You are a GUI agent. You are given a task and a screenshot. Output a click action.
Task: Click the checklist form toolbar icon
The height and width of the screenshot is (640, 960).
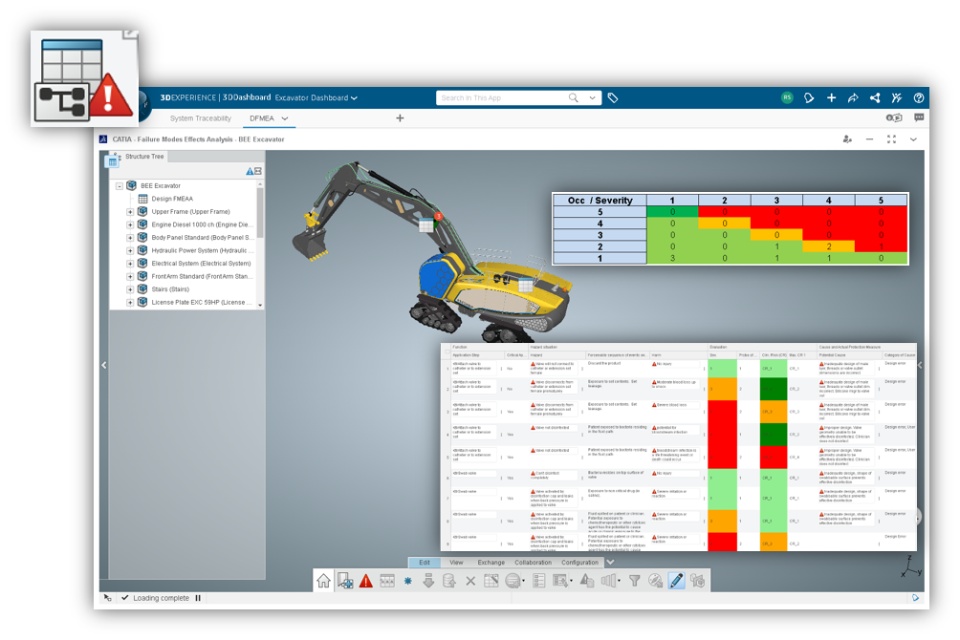pyautogui.click(x=539, y=581)
